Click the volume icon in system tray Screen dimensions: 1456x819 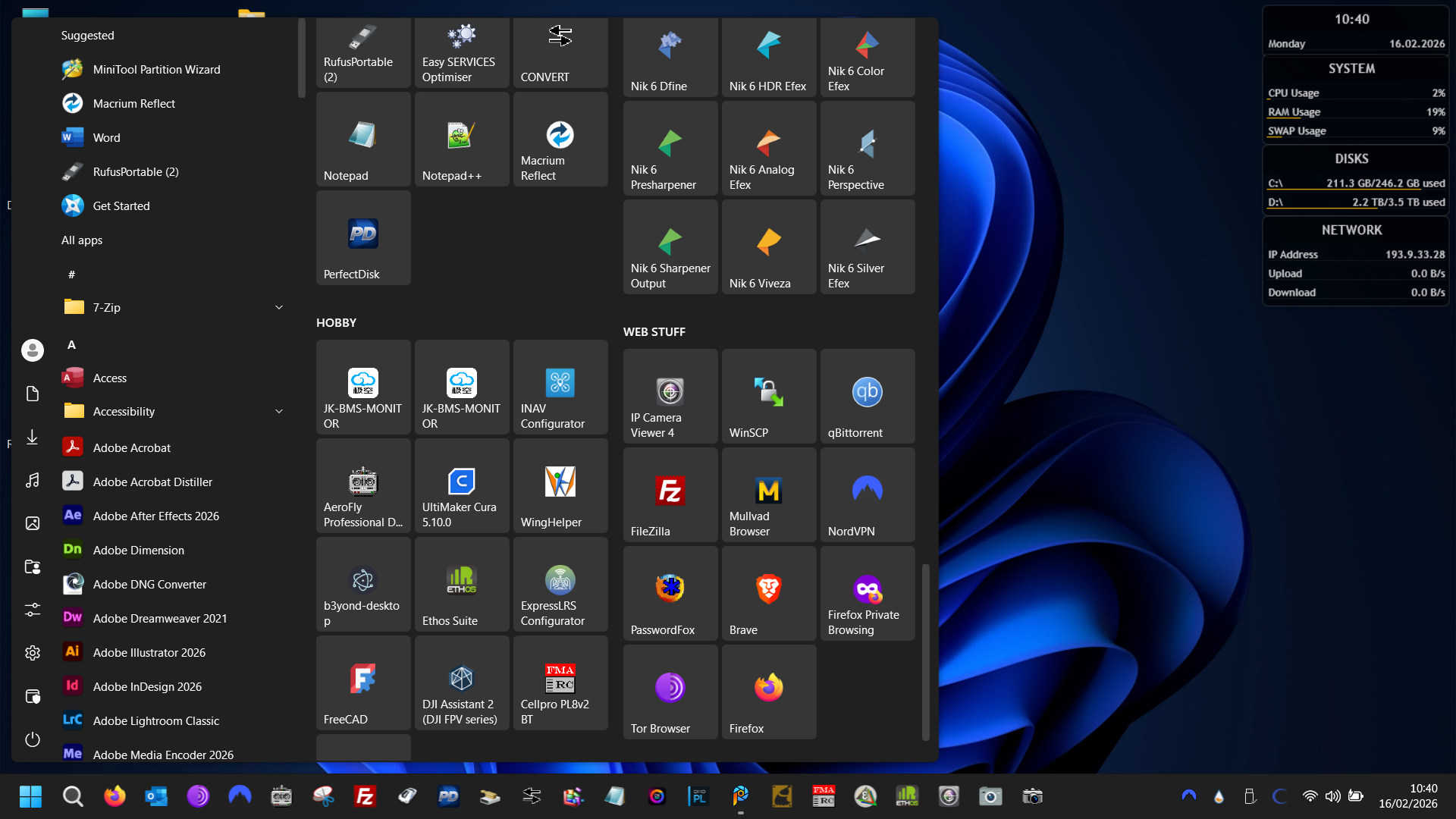click(x=1332, y=796)
